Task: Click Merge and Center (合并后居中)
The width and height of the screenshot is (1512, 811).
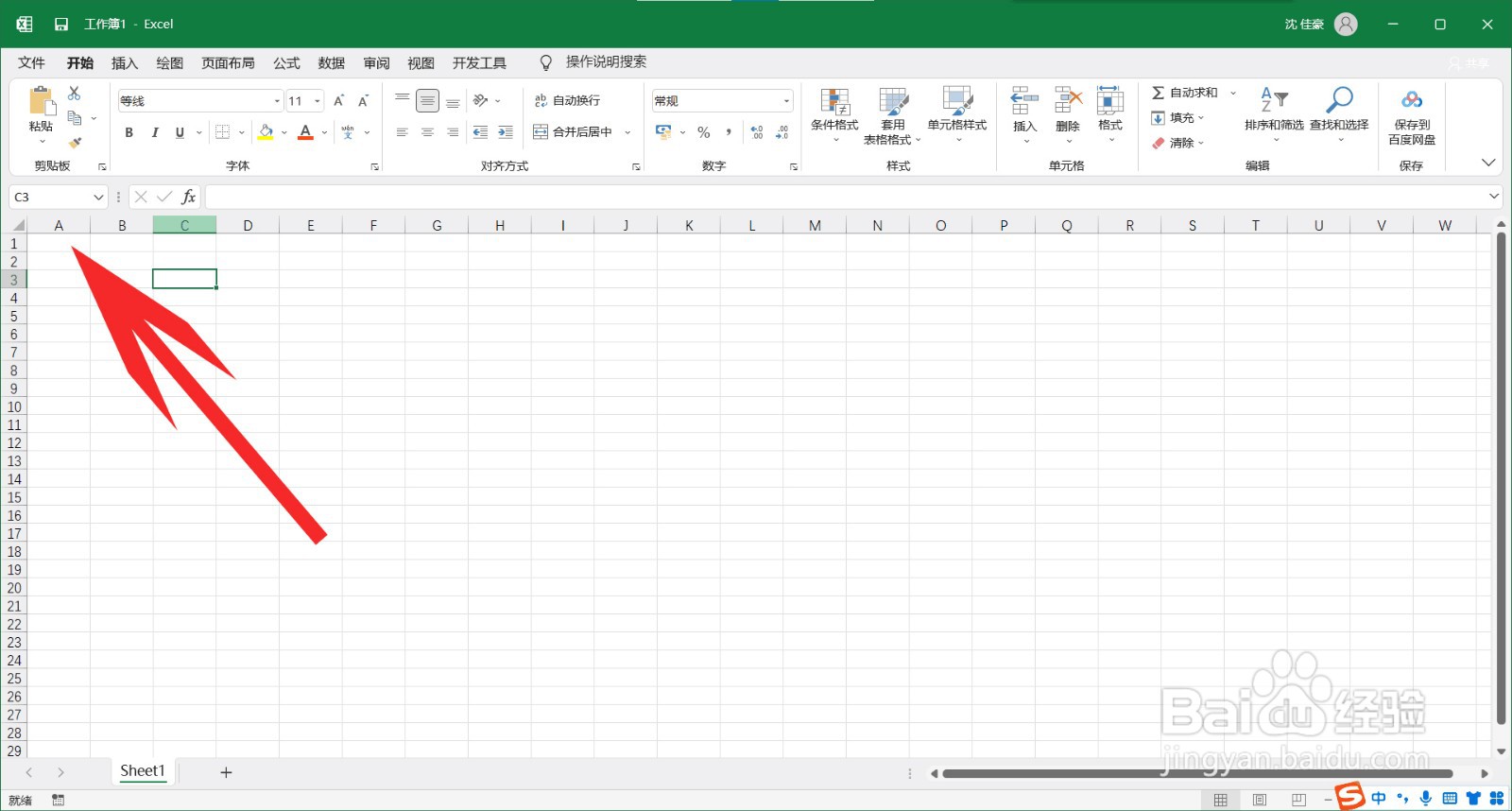Action: point(573,132)
